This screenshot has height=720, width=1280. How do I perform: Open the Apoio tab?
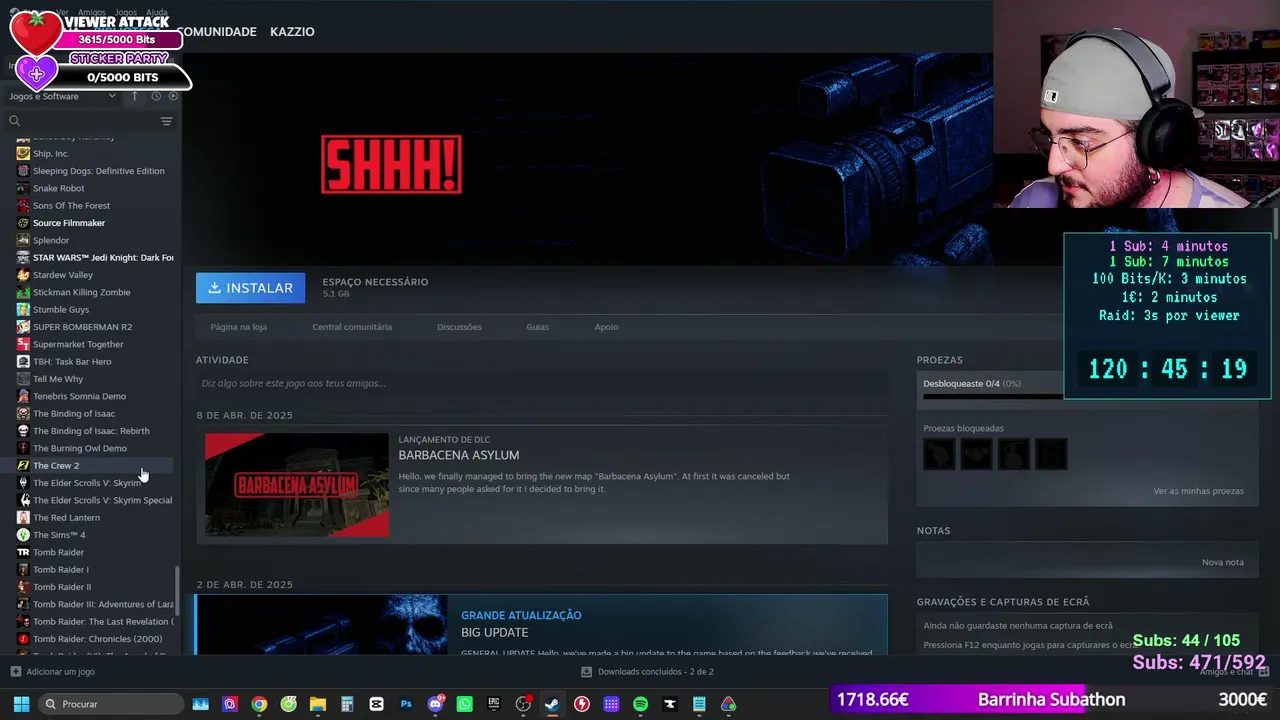(x=606, y=327)
